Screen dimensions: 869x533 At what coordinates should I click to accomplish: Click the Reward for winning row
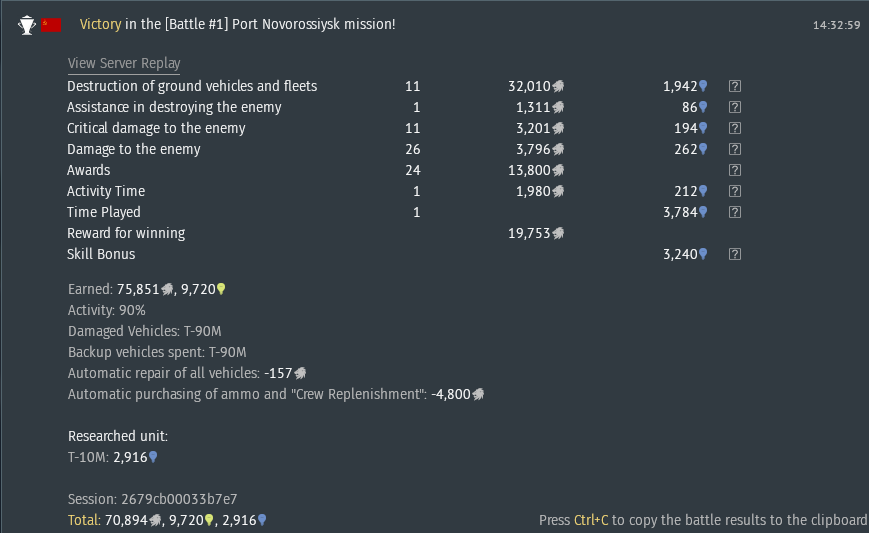click(x=316, y=233)
